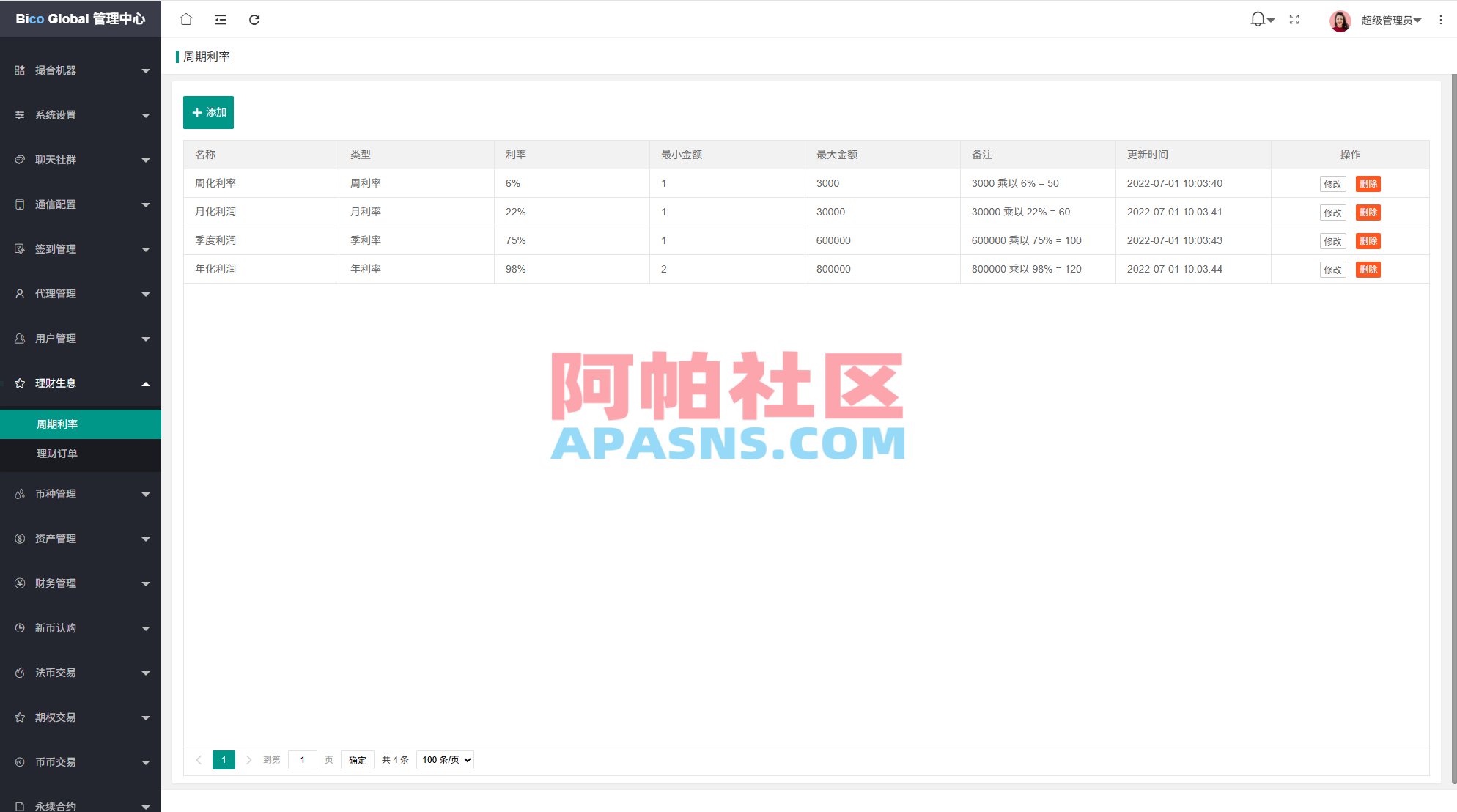Select the 周期利率 submenu item
Screen dimensions: 1457x812
tap(56, 424)
